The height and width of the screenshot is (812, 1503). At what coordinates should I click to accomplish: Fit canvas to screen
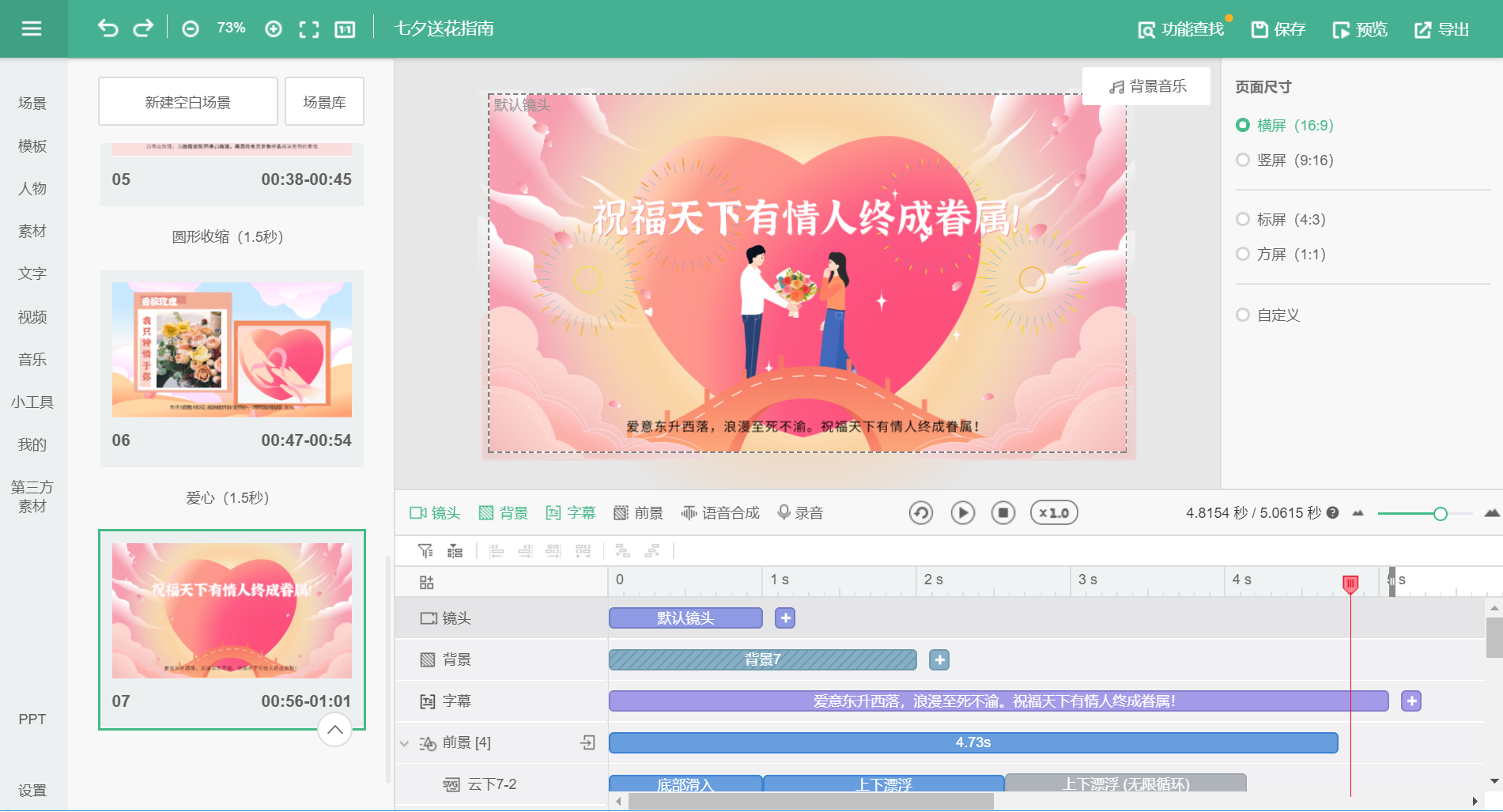[309, 29]
